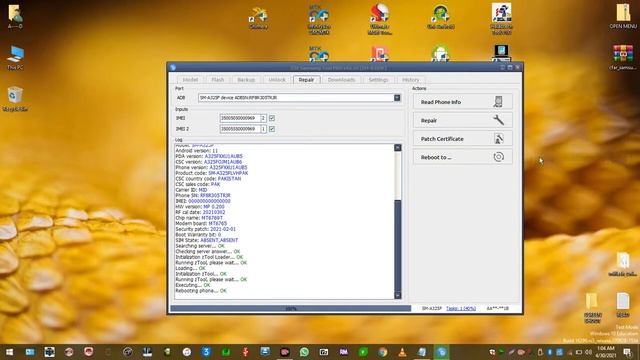
Task: Launch VLC cone icon in taskbar
Action: click(x=402, y=352)
